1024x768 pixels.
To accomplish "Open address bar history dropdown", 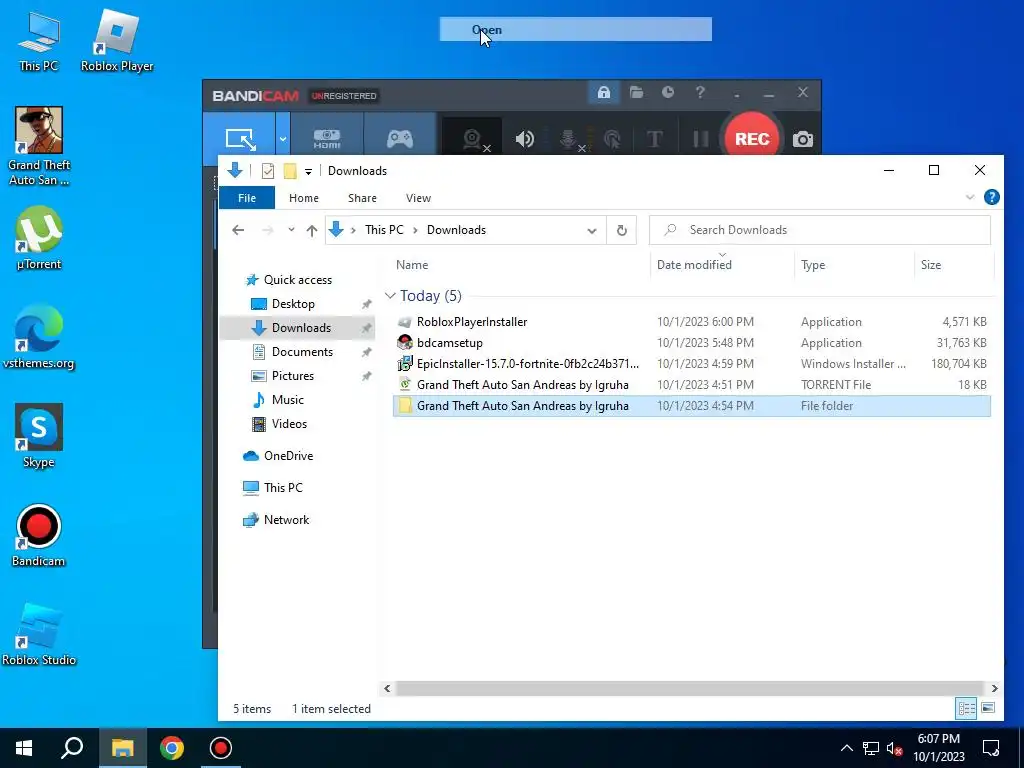I will click(592, 231).
